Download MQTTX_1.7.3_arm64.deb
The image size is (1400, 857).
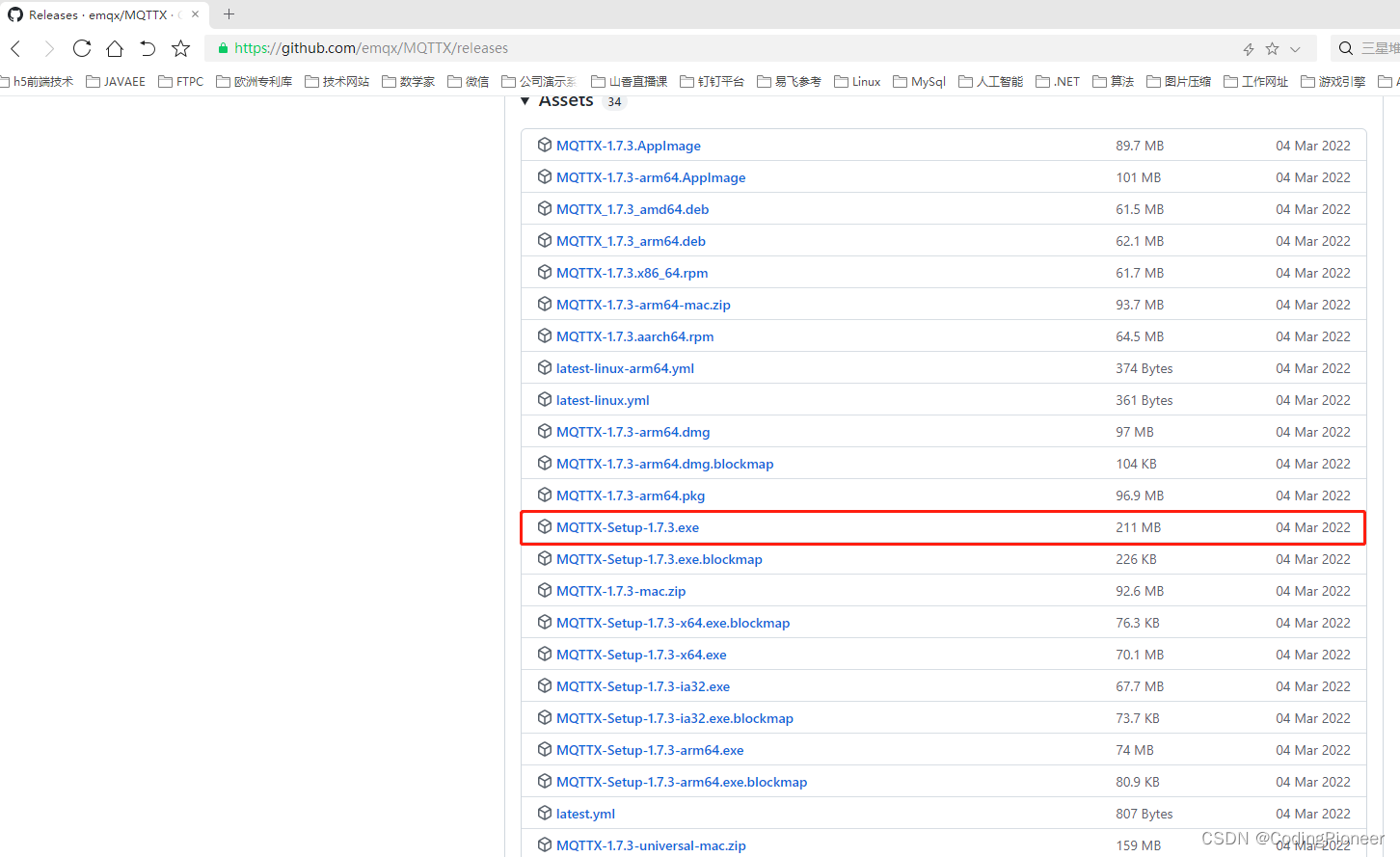[631, 241]
